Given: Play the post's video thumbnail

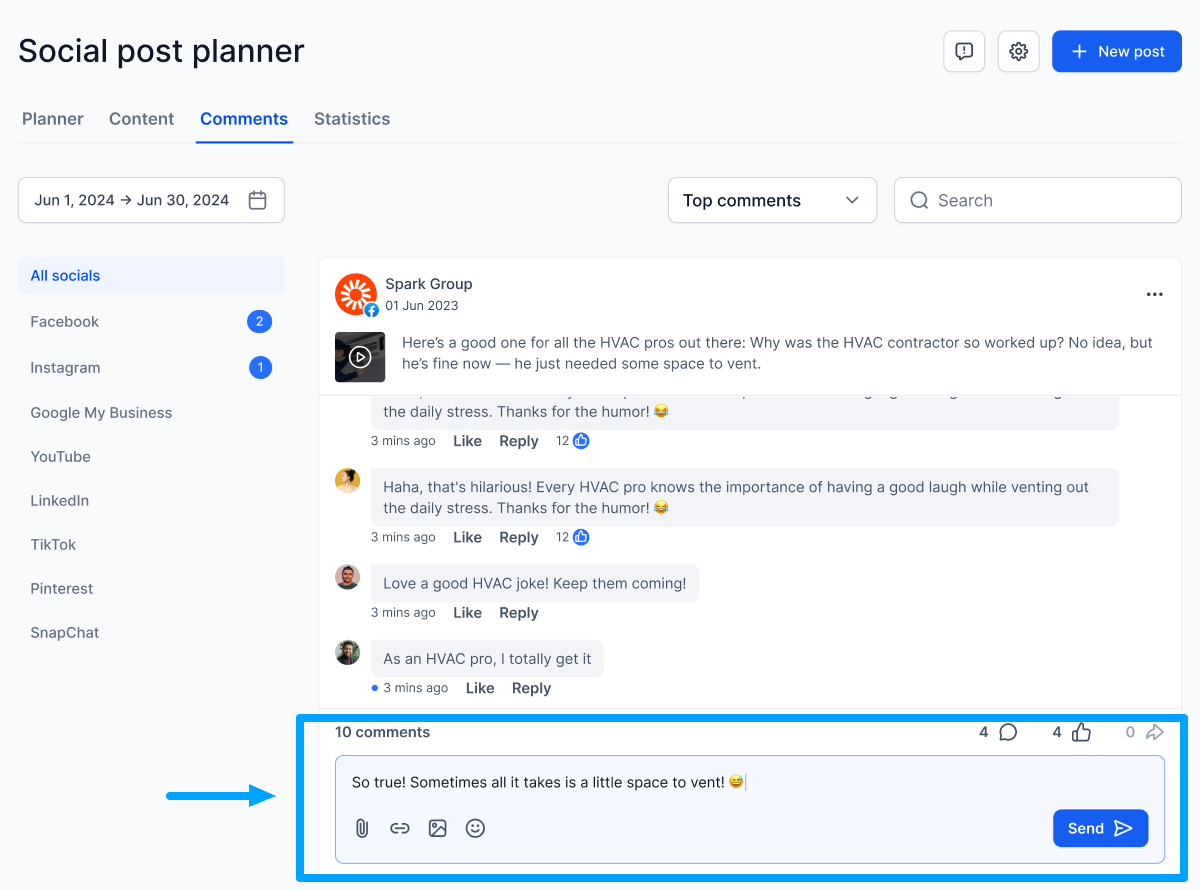Looking at the screenshot, I should 360,357.
